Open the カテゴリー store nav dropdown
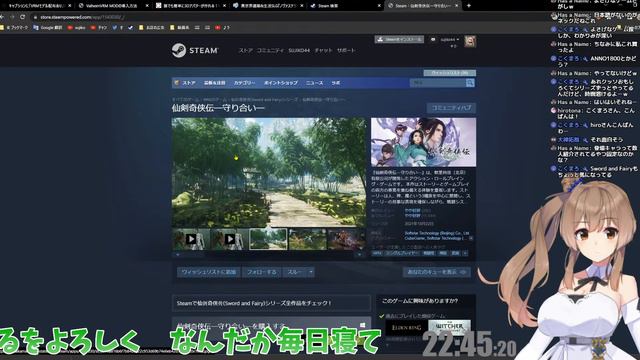The height and width of the screenshot is (360, 640). click(x=244, y=82)
